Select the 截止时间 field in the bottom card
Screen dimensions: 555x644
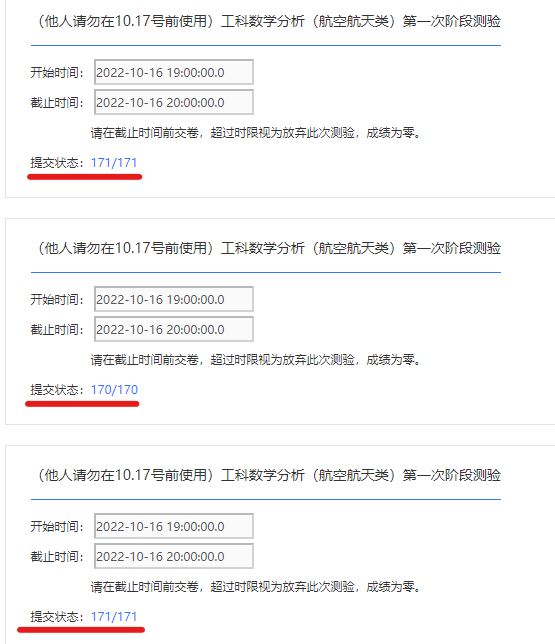click(x=174, y=557)
